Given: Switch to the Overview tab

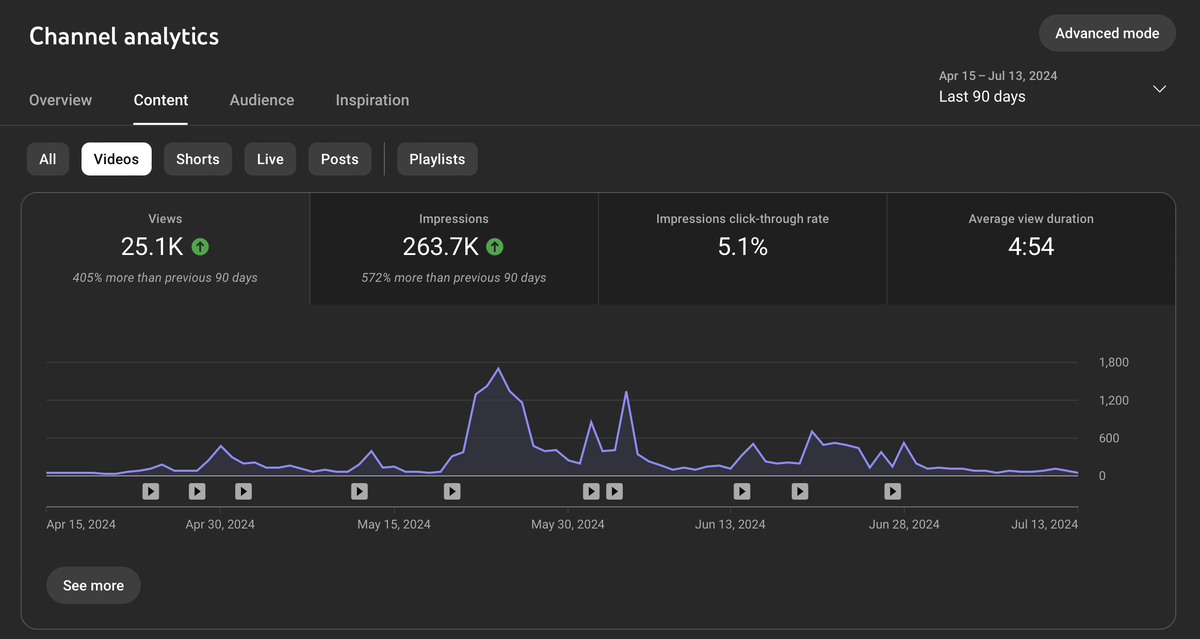Looking at the screenshot, I should tap(60, 100).
